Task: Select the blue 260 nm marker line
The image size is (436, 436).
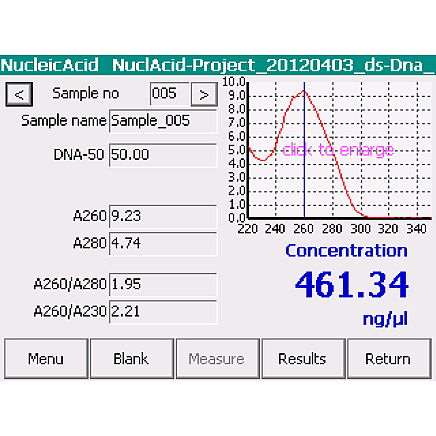Action: [304, 150]
